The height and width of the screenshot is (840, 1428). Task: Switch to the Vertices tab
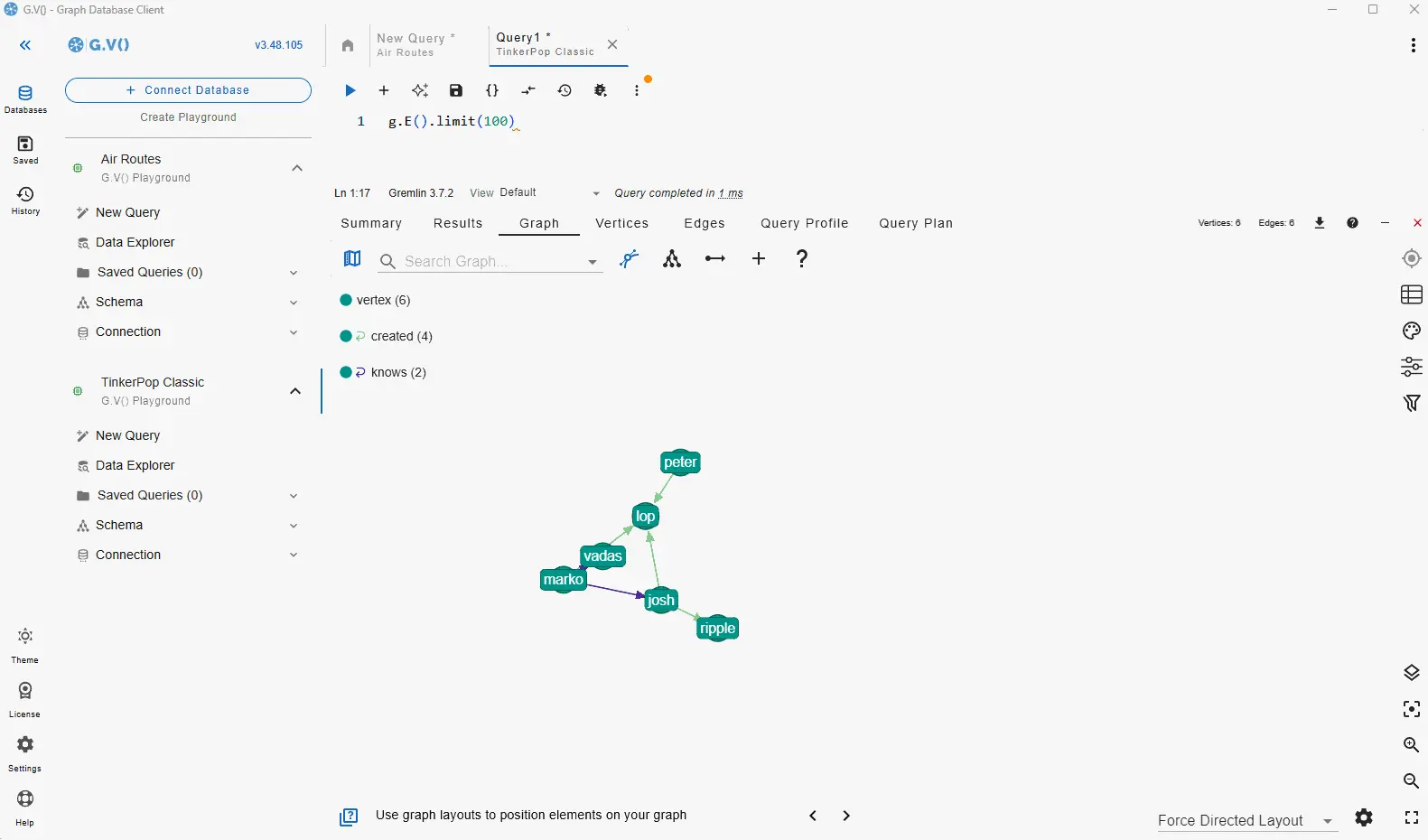click(621, 223)
